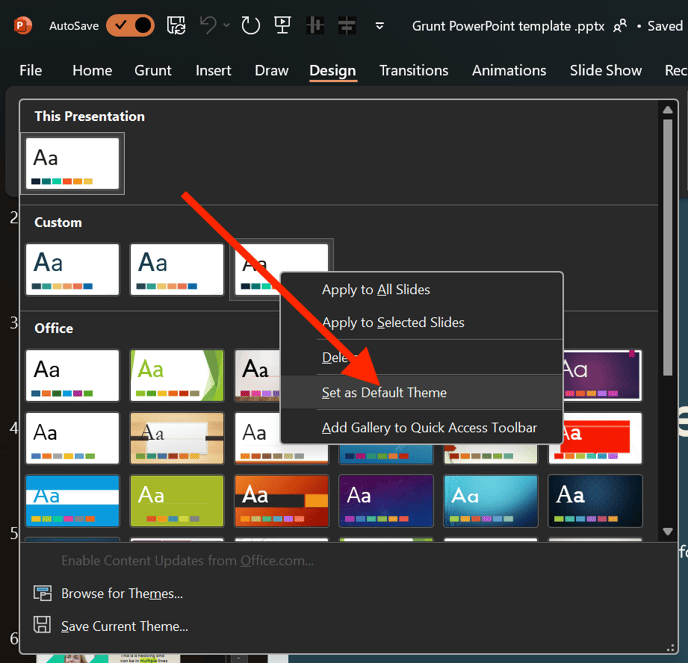Open the Undo history dropdown arrow

point(226,25)
